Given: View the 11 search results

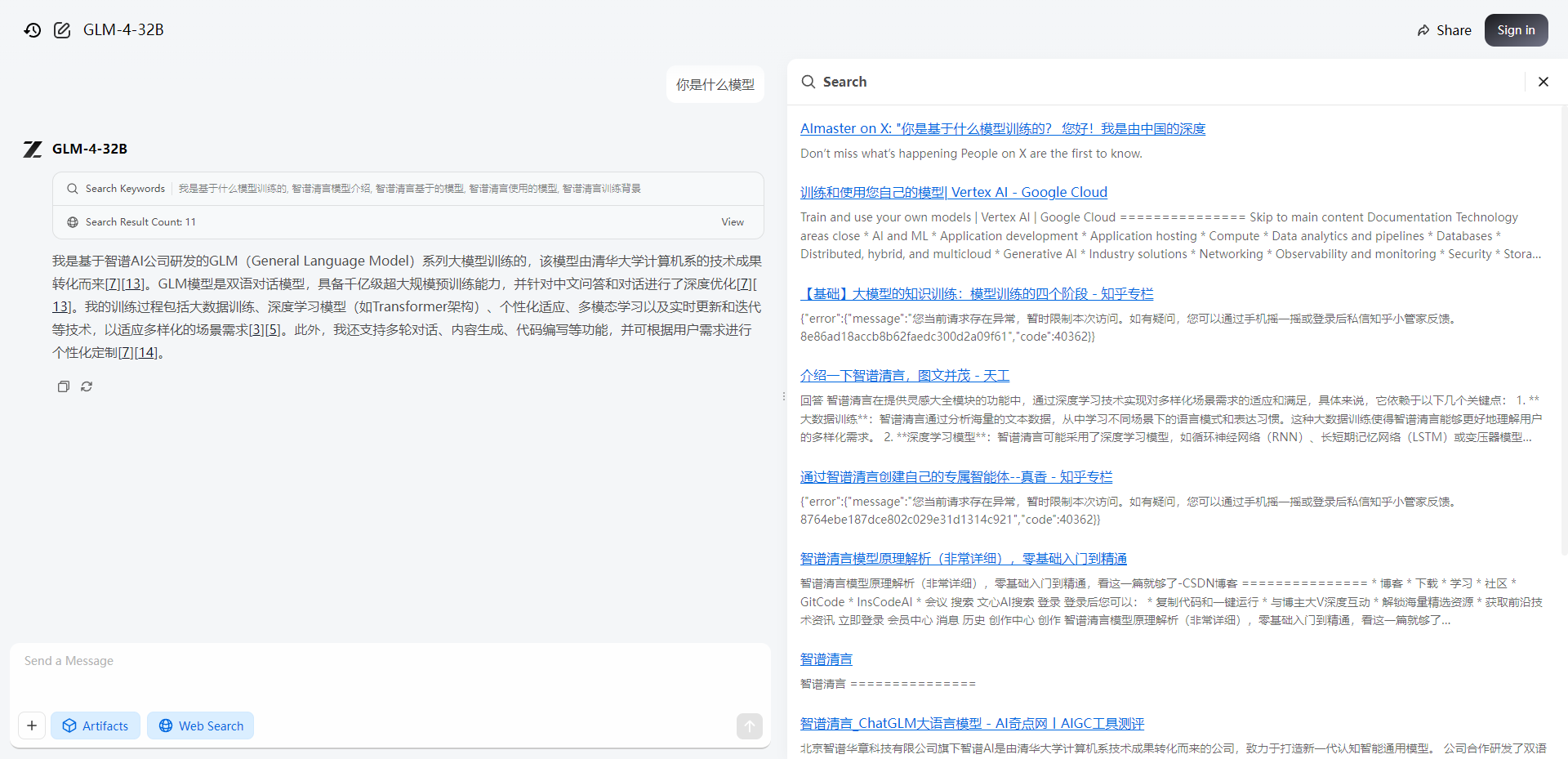Looking at the screenshot, I should pos(733,222).
